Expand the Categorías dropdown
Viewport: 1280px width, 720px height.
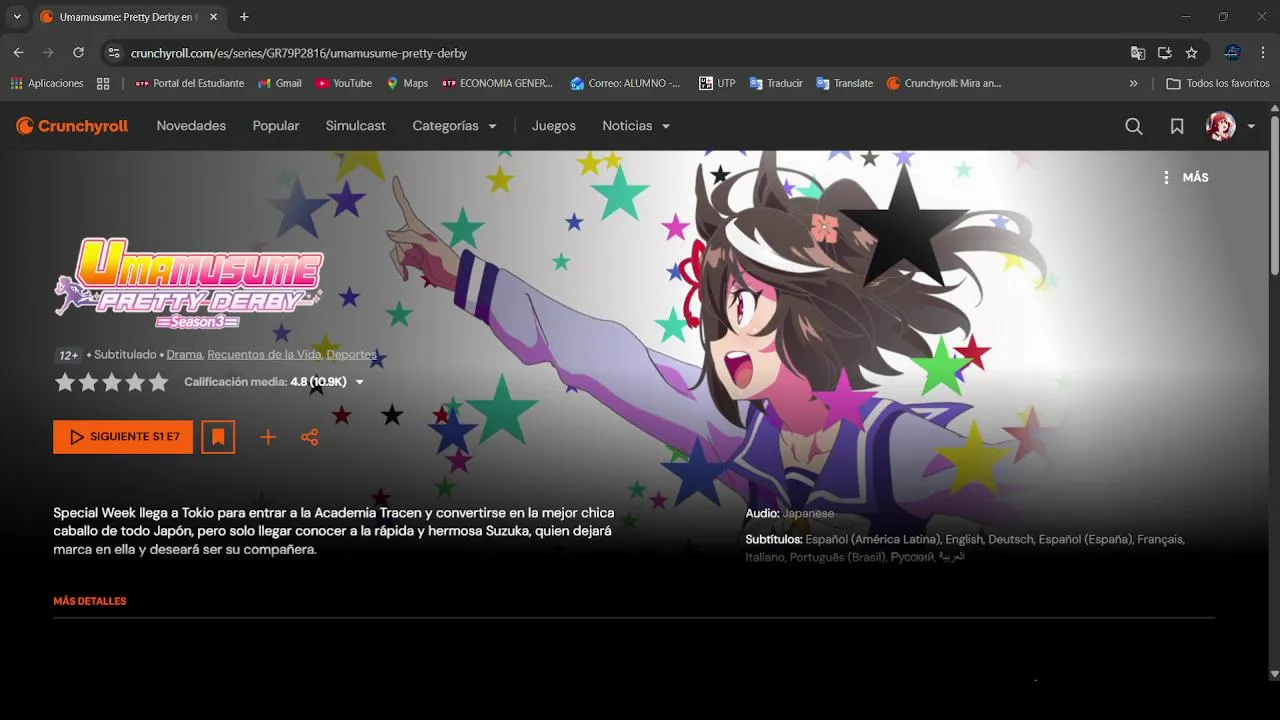coord(454,126)
